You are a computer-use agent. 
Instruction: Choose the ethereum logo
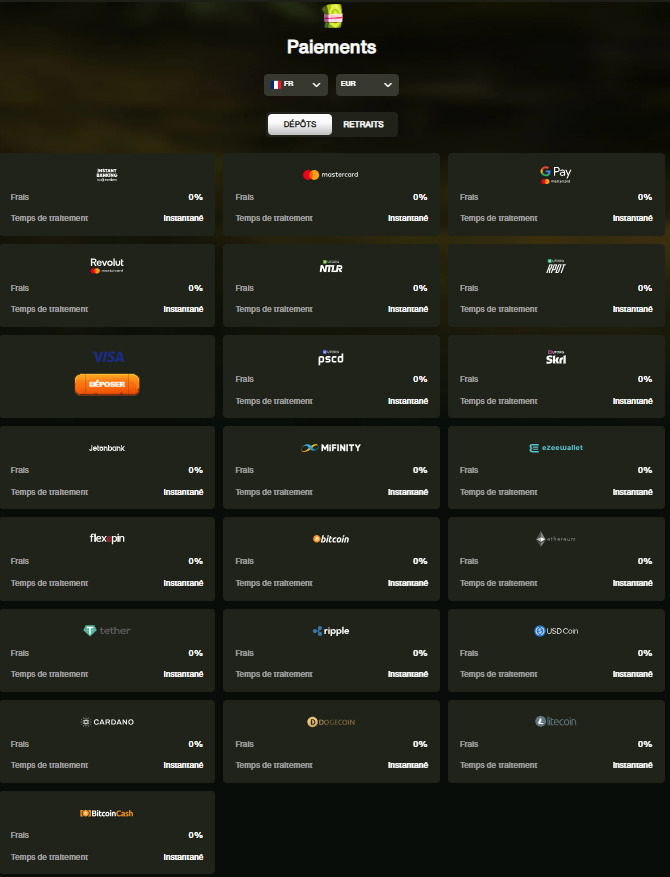click(x=555, y=539)
